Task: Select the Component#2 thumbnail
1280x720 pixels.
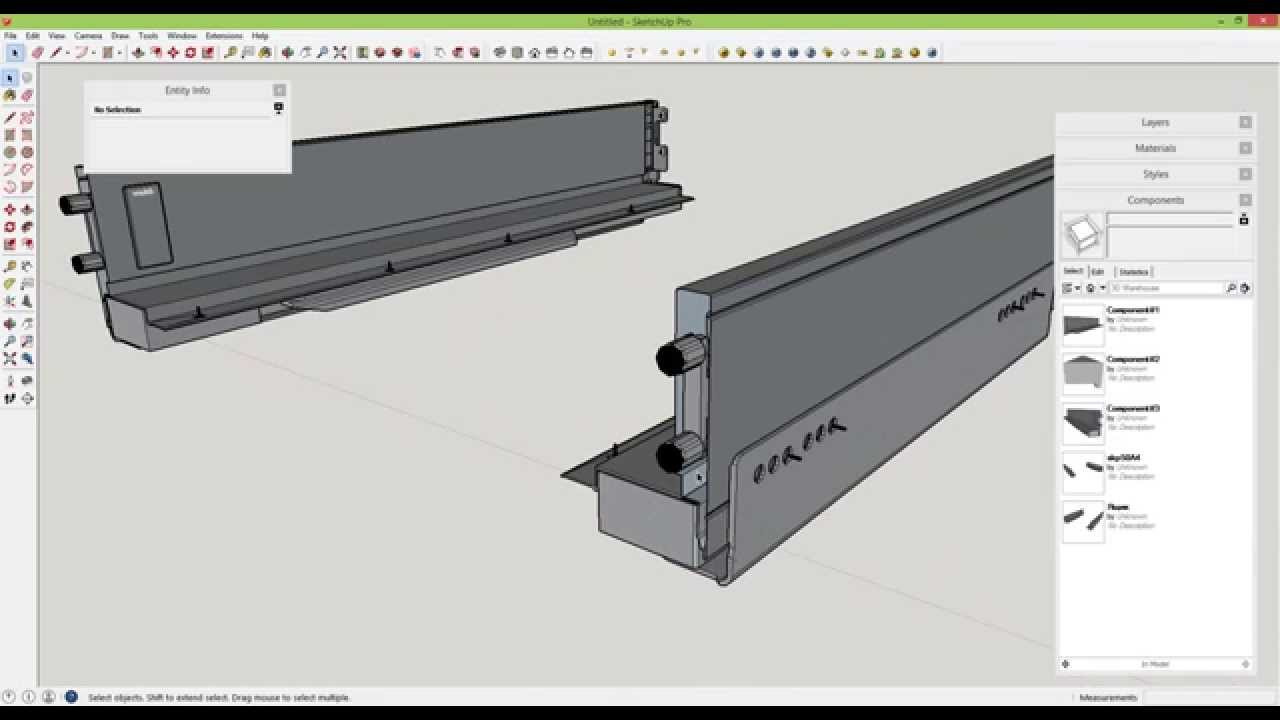Action: tap(1083, 375)
